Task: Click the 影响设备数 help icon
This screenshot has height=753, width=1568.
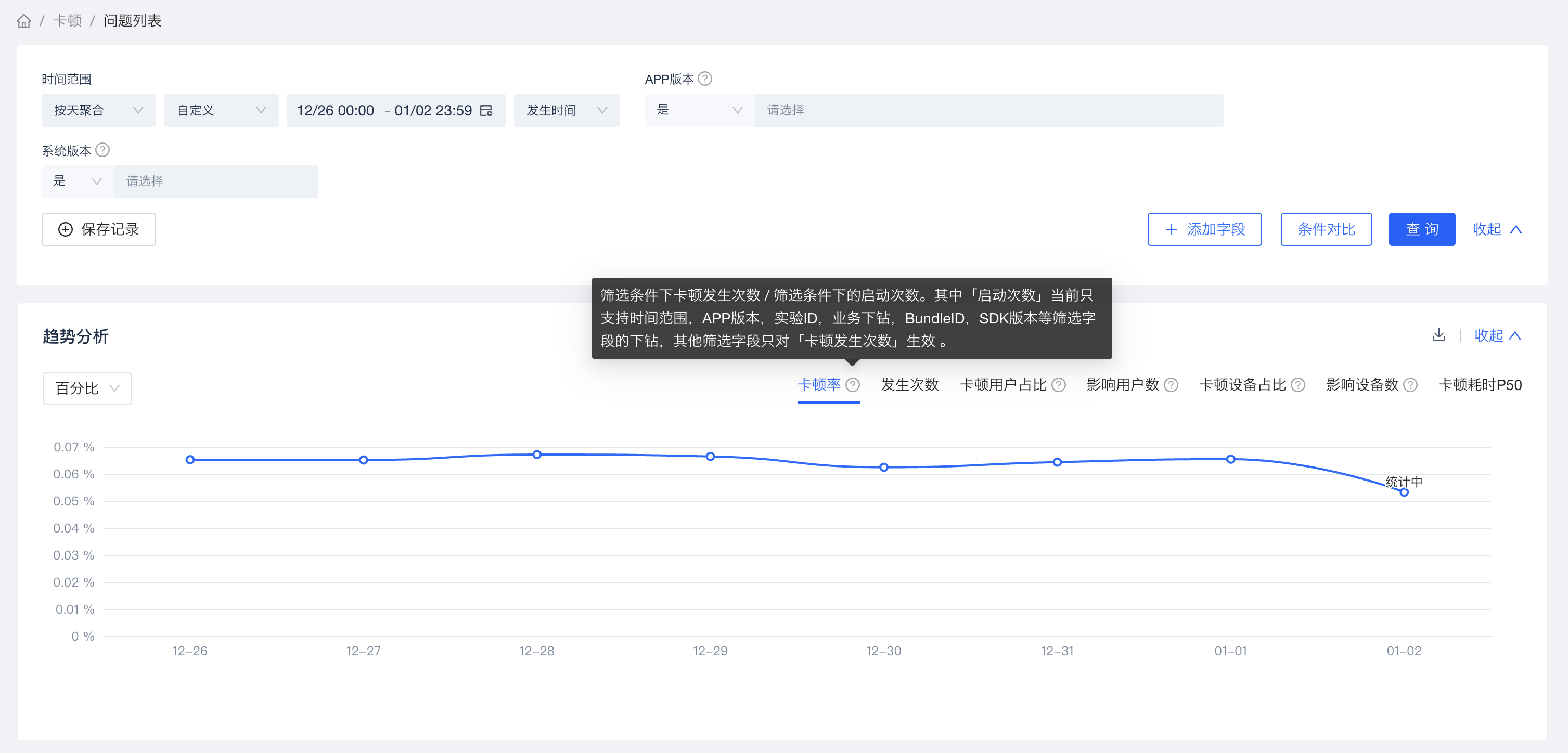Action: 1410,385
